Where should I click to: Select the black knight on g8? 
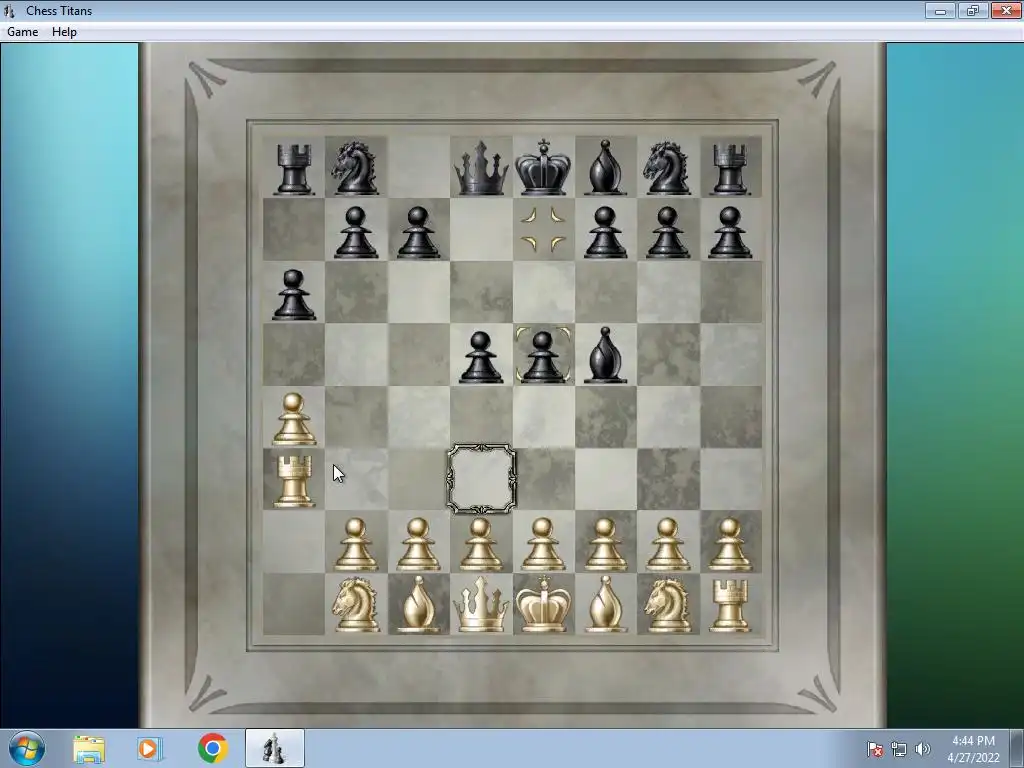pos(667,168)
